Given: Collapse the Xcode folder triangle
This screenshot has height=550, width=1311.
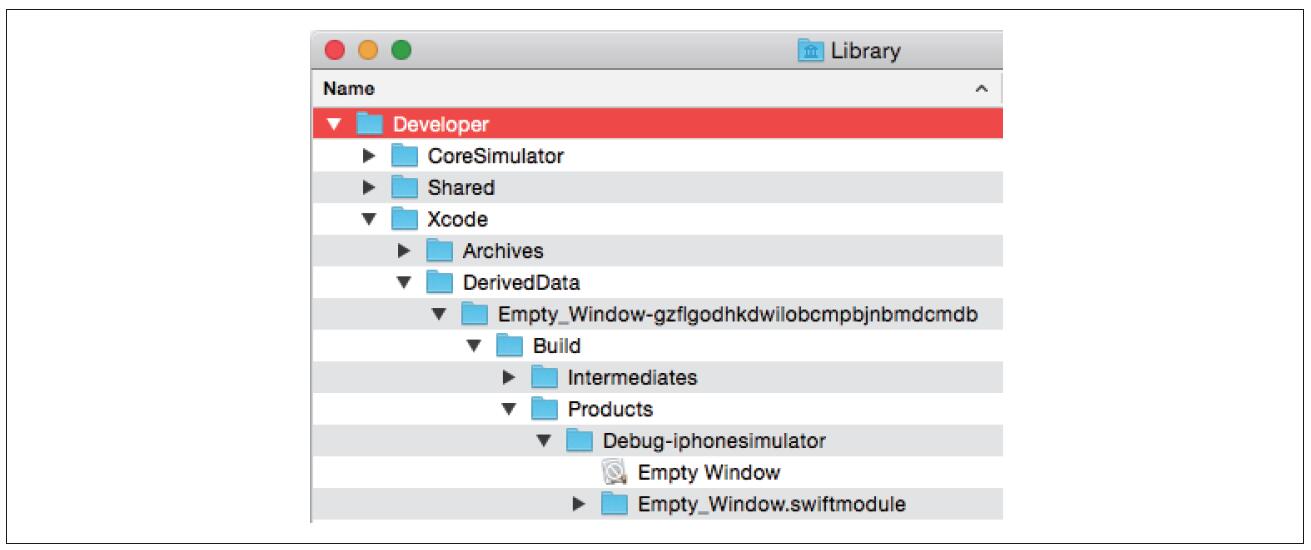Looking at the screenshot, I should click(x=369, y=219).
